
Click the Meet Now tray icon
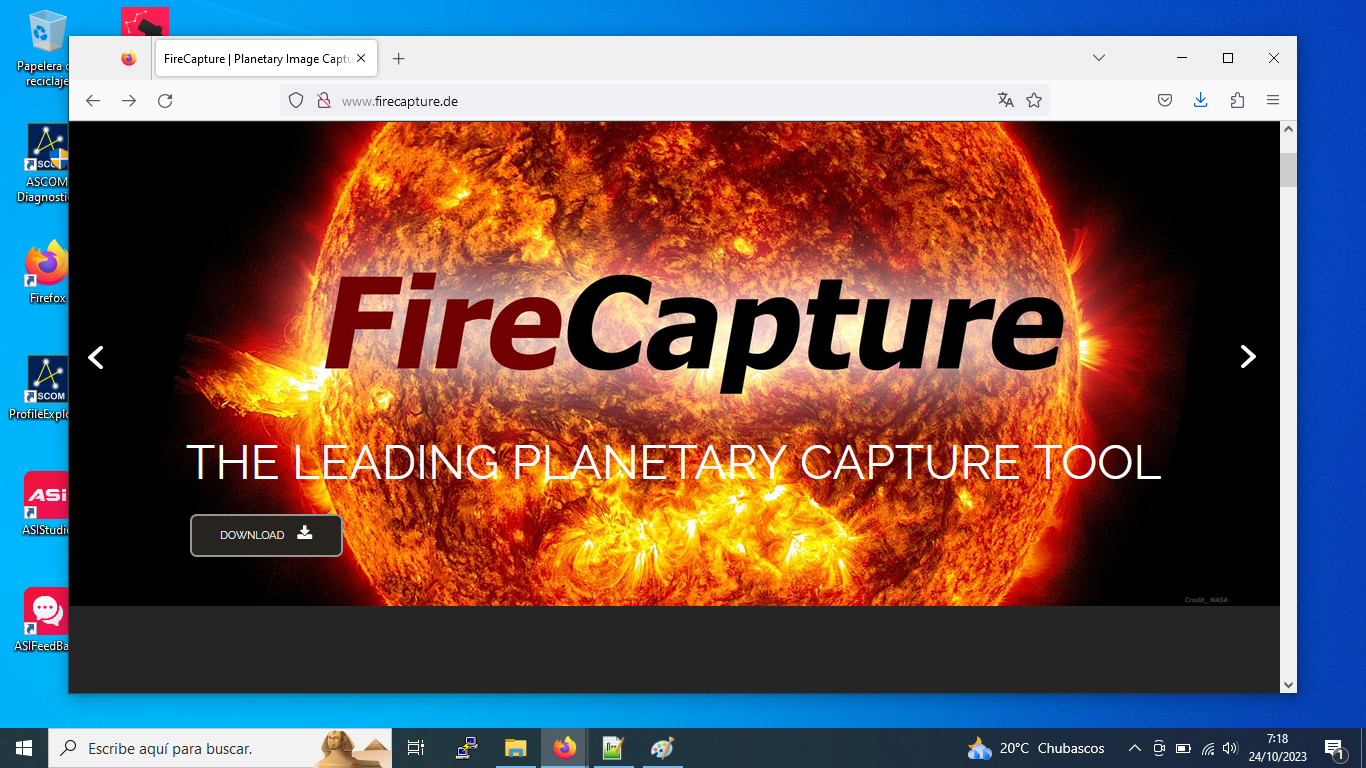(x=1159, y=748)
